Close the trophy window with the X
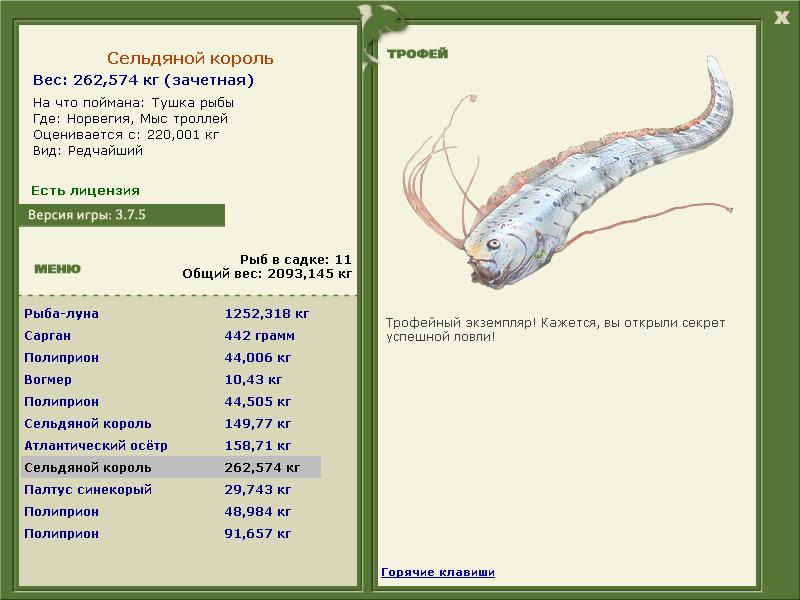Image resolution: width=800 pixels, height=600 pixels. (781, 16)
